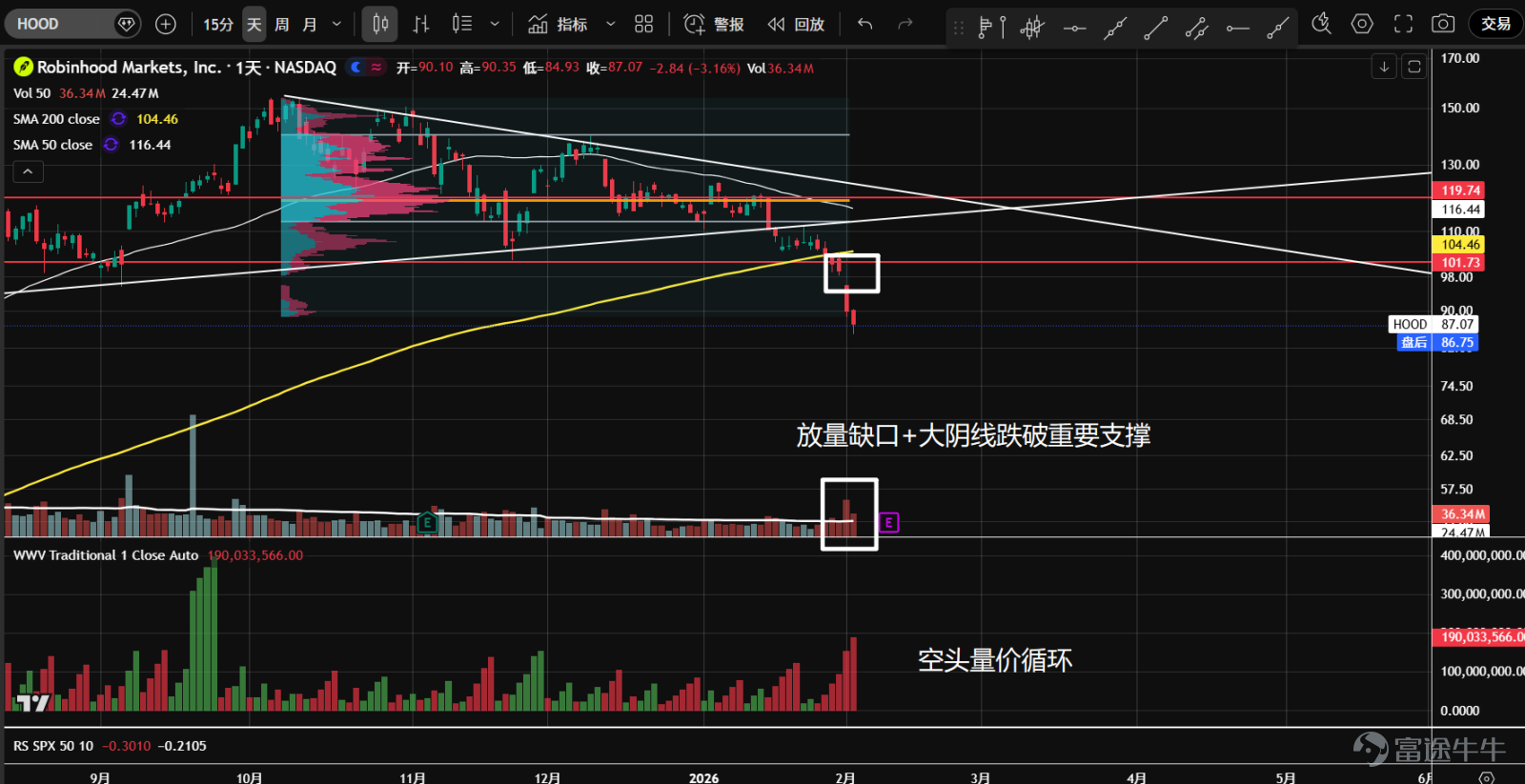The image size is (1525, 784).
Task: Enter fullscreen chart mode
Action: (x=1403, y=24)
